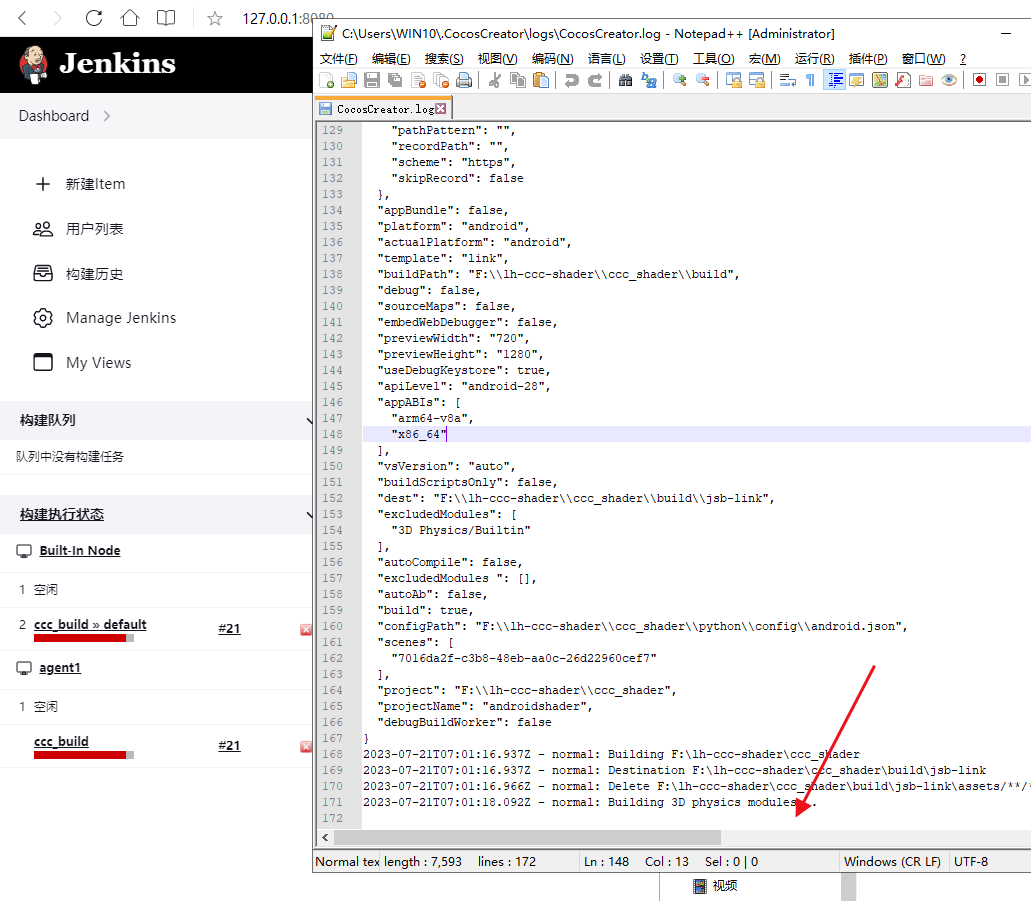Toggle Word Wrap in Notepad++ toolbar
Screen dimensions: 1031x901
[x=788, y=80]
